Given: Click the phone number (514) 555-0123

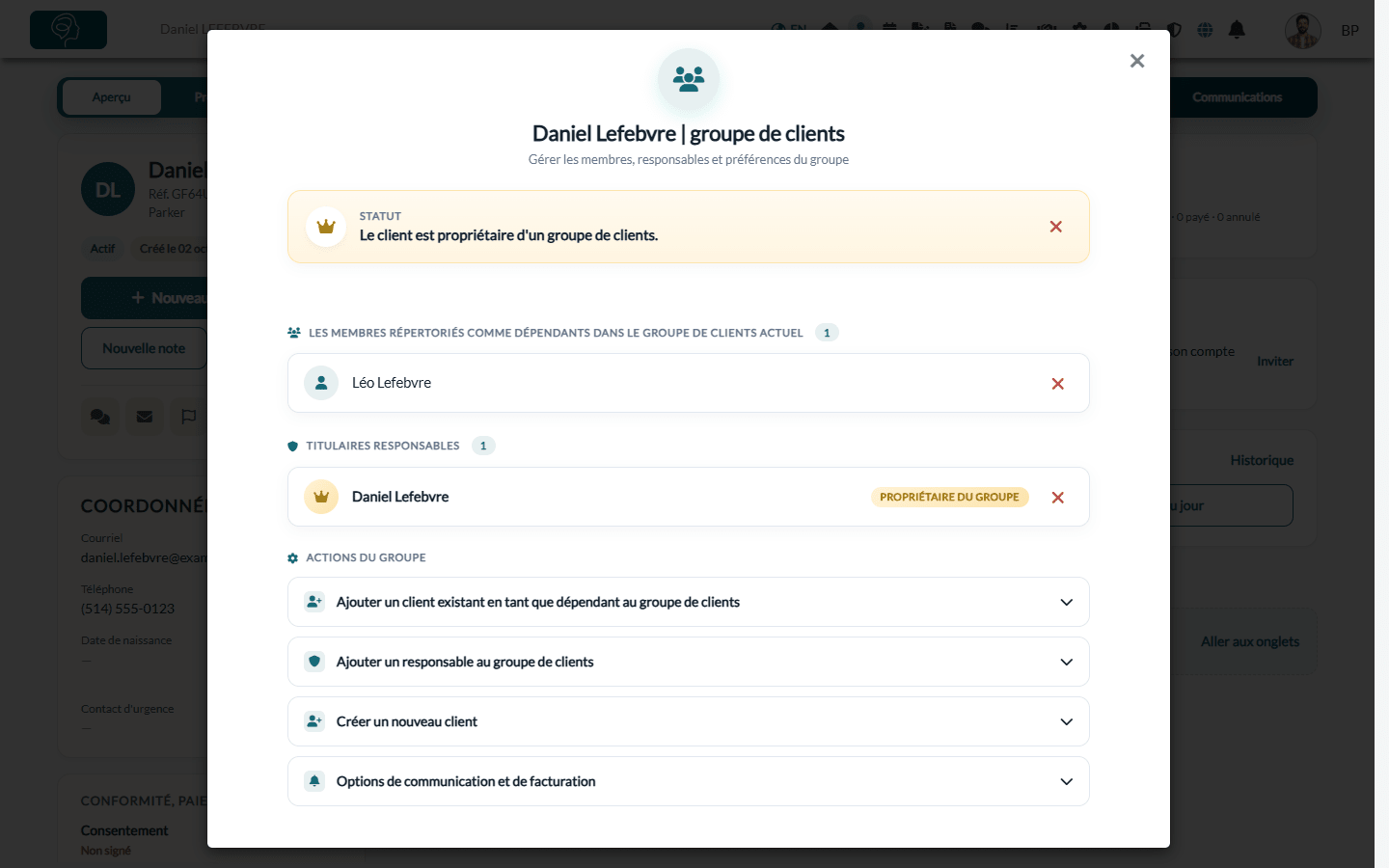Looking at the screenshot, I should pyautogui.click(x=128, y=609).
